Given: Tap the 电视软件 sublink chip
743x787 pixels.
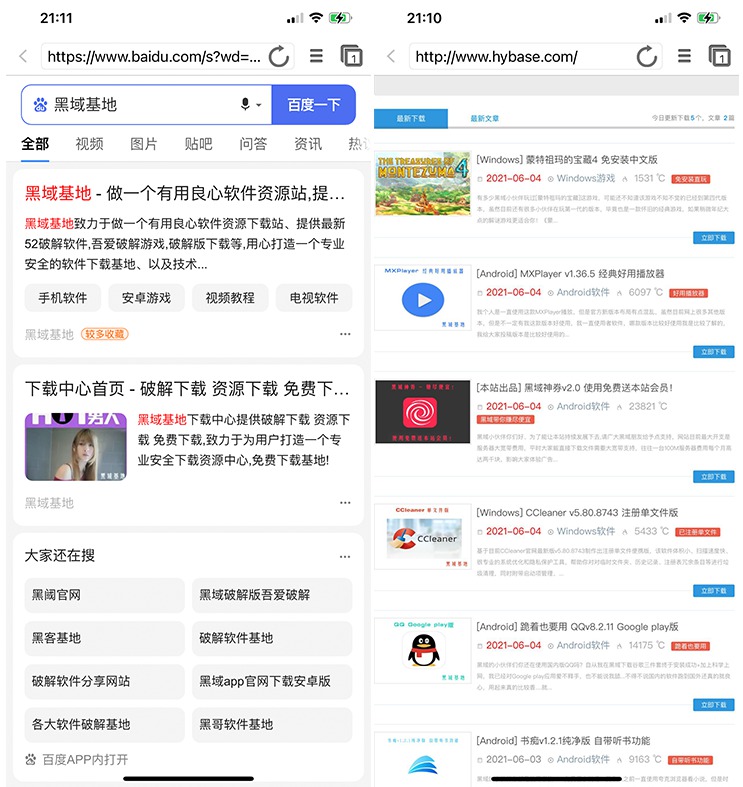Looking at the screenshot, I should [314, 298].
